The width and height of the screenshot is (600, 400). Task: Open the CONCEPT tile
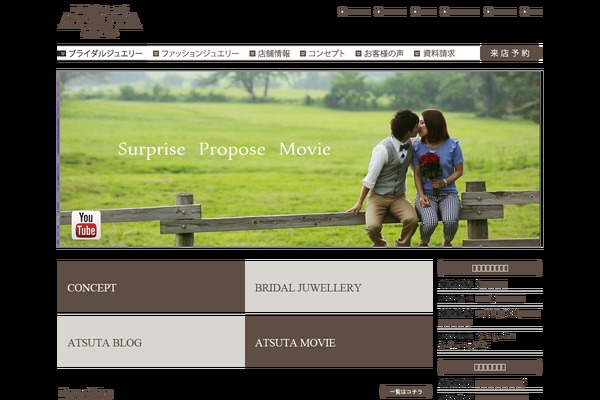pyautogui.click(x=151, y=287)
